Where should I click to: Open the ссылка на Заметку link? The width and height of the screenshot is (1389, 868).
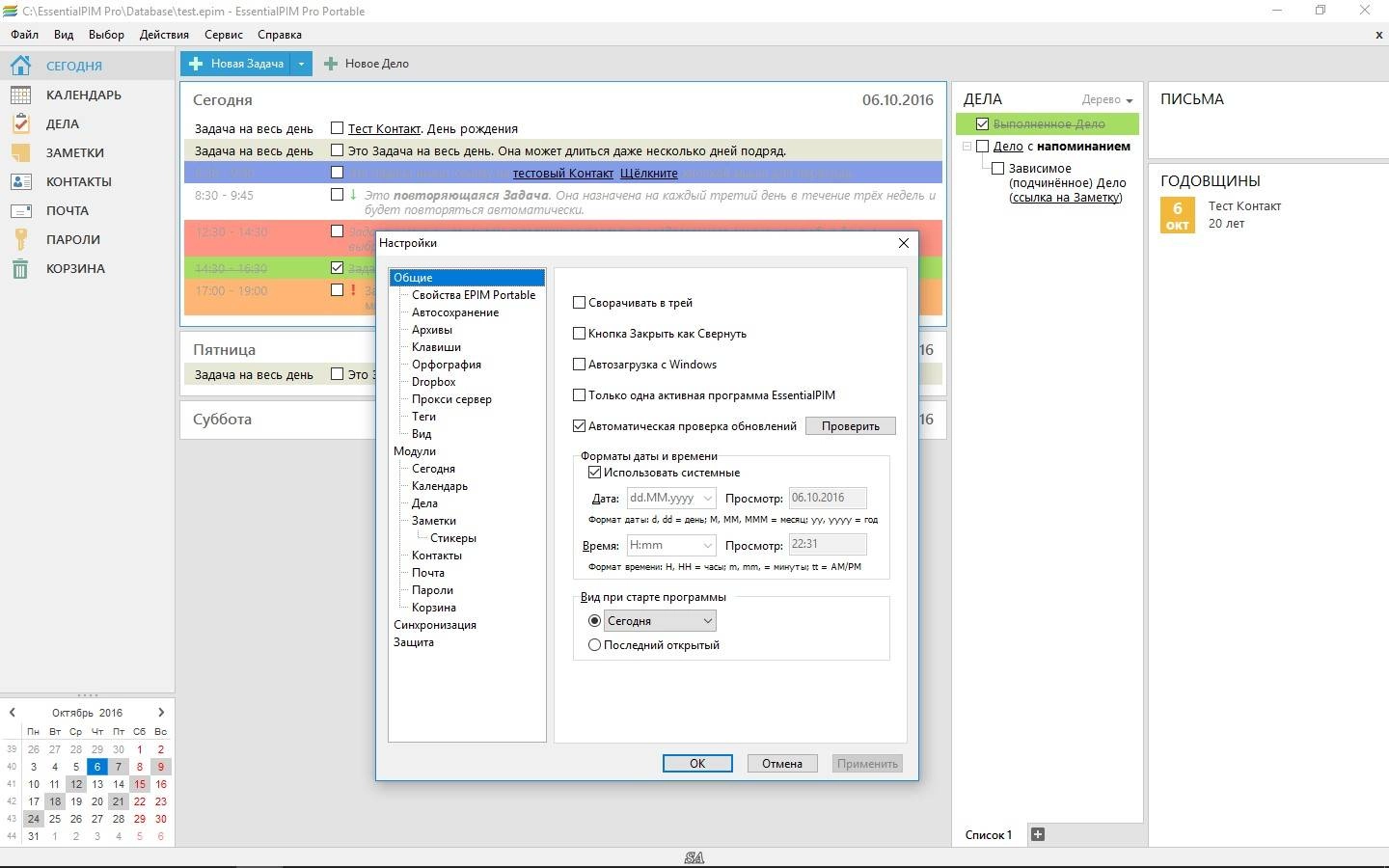1066,197
